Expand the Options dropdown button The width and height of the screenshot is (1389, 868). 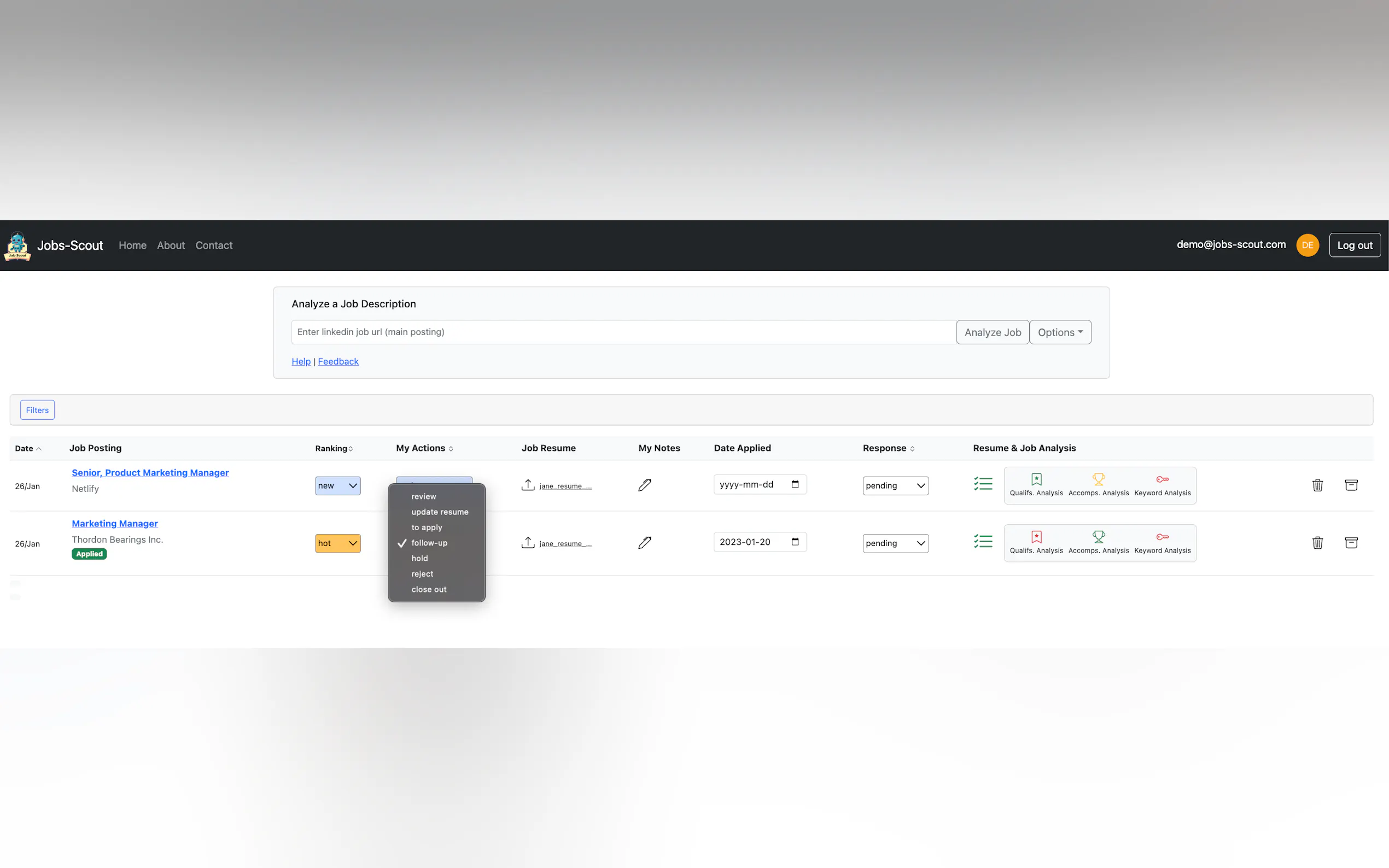(1059, 332)
